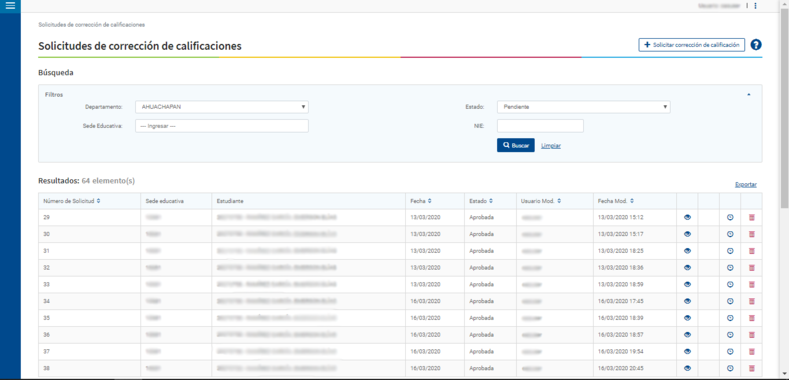Open the Departamento dropdown showing AHUACHAPAN
Viewport: 789px width, 380px height.
[222, 107]
